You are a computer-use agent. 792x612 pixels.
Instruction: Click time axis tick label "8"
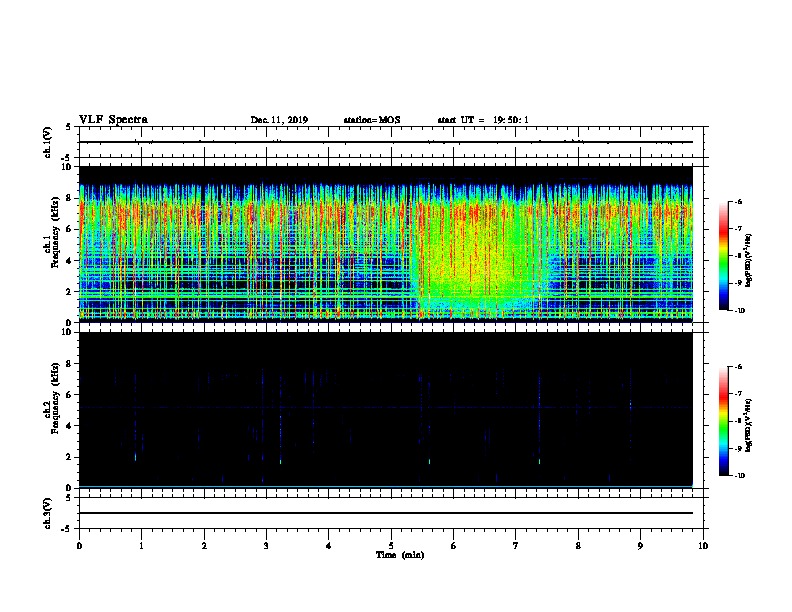[578, 545]
